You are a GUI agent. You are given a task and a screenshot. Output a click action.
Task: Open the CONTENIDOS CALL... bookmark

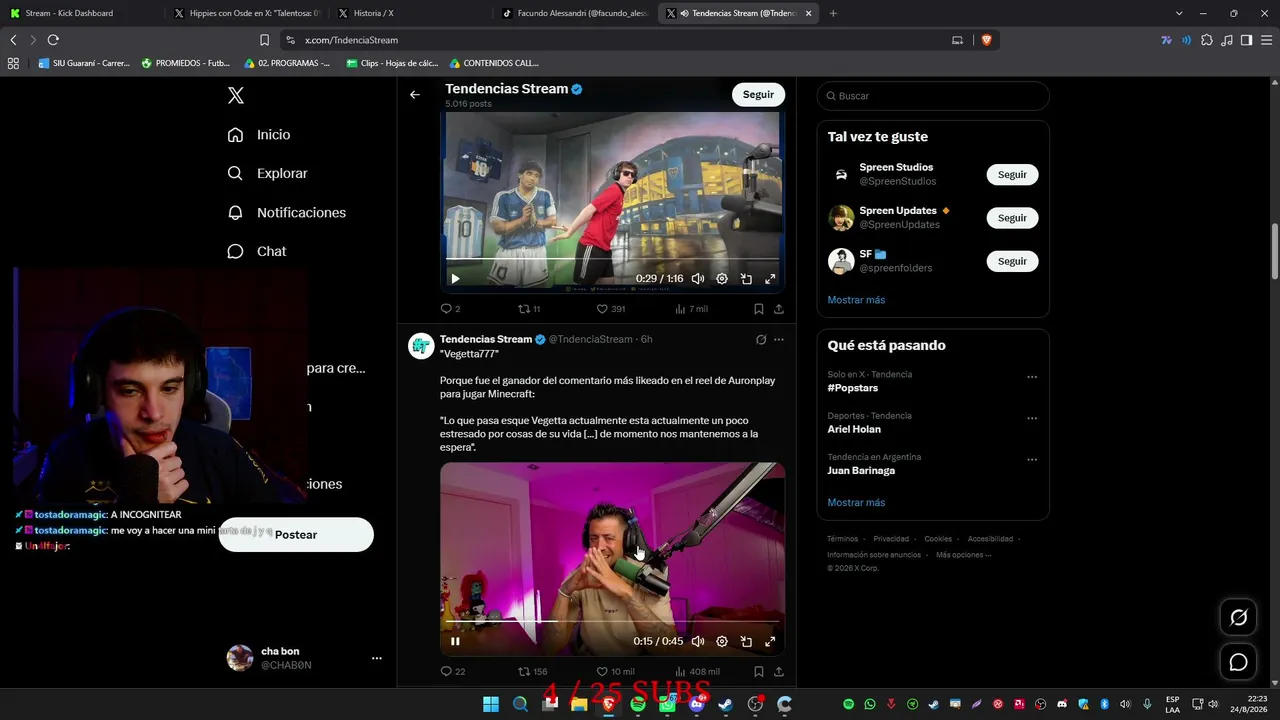pyautogui.click(x=494, y=63)
